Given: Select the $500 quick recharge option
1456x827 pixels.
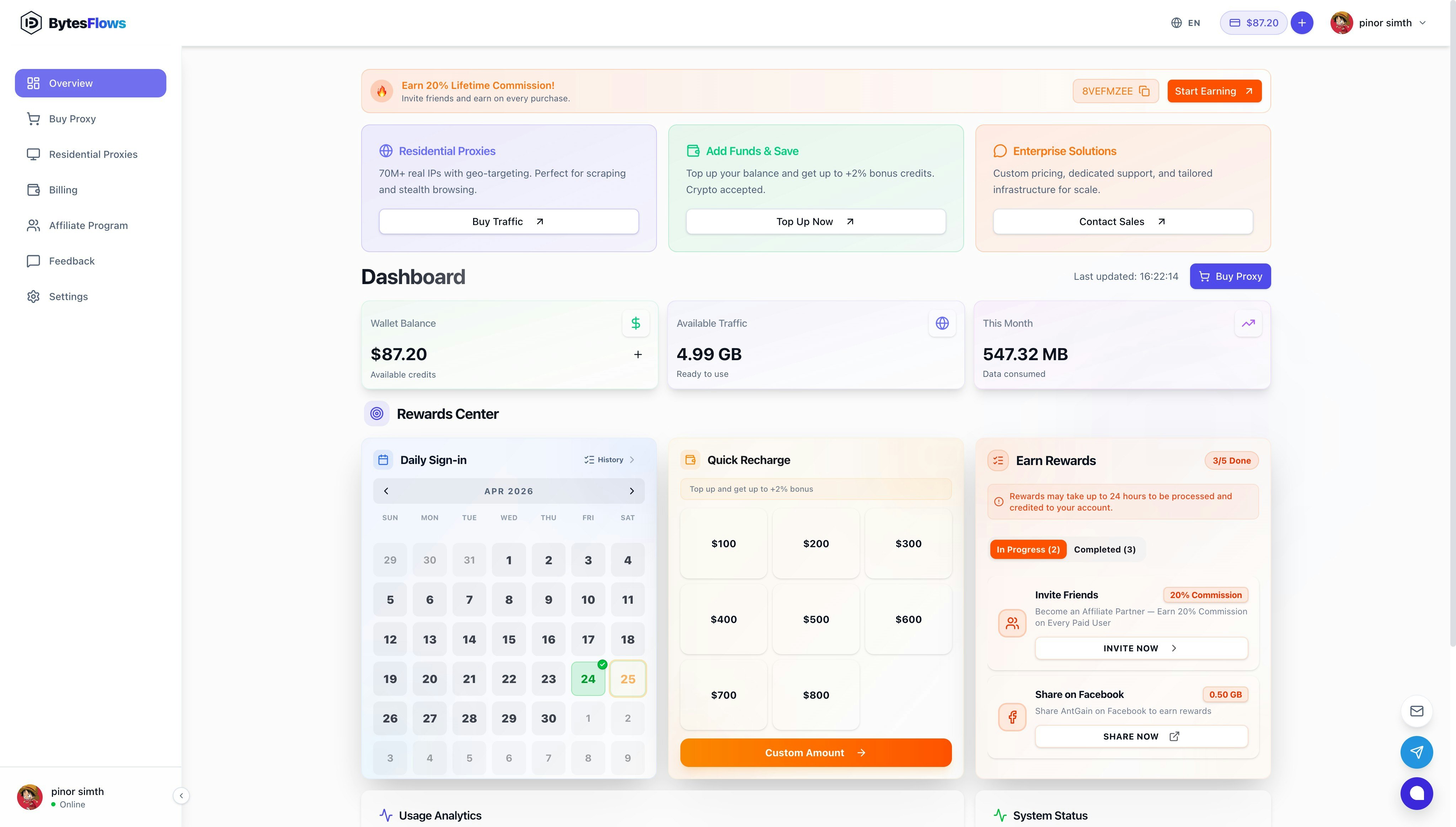Looking at the screenshot, I should (x=815, y=619).
